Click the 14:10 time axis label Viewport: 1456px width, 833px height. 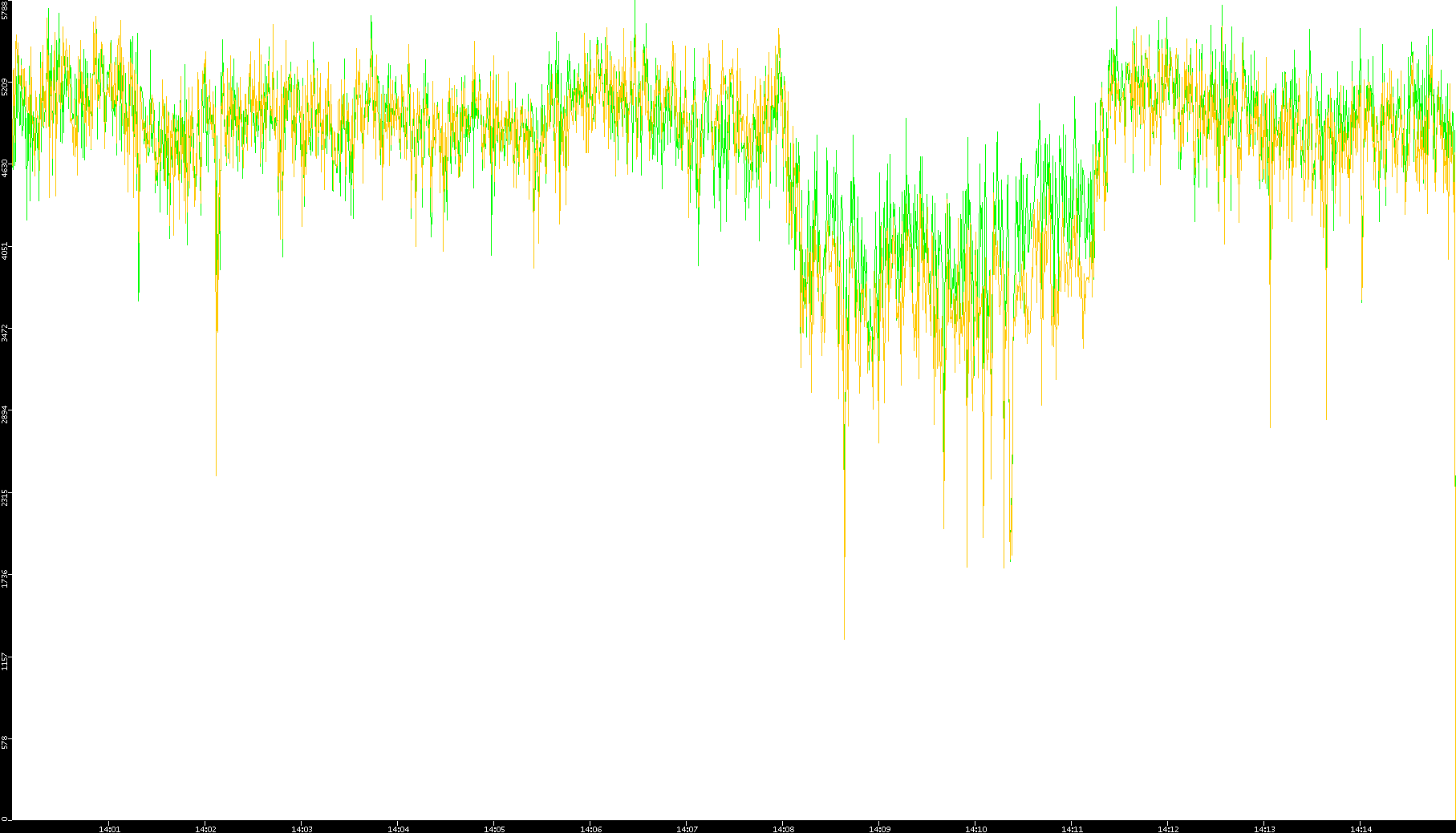point(975,829)
